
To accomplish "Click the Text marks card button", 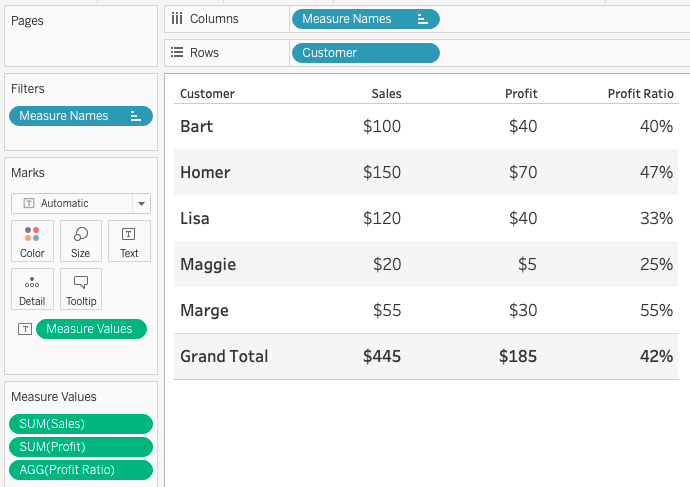I will 129,241.
